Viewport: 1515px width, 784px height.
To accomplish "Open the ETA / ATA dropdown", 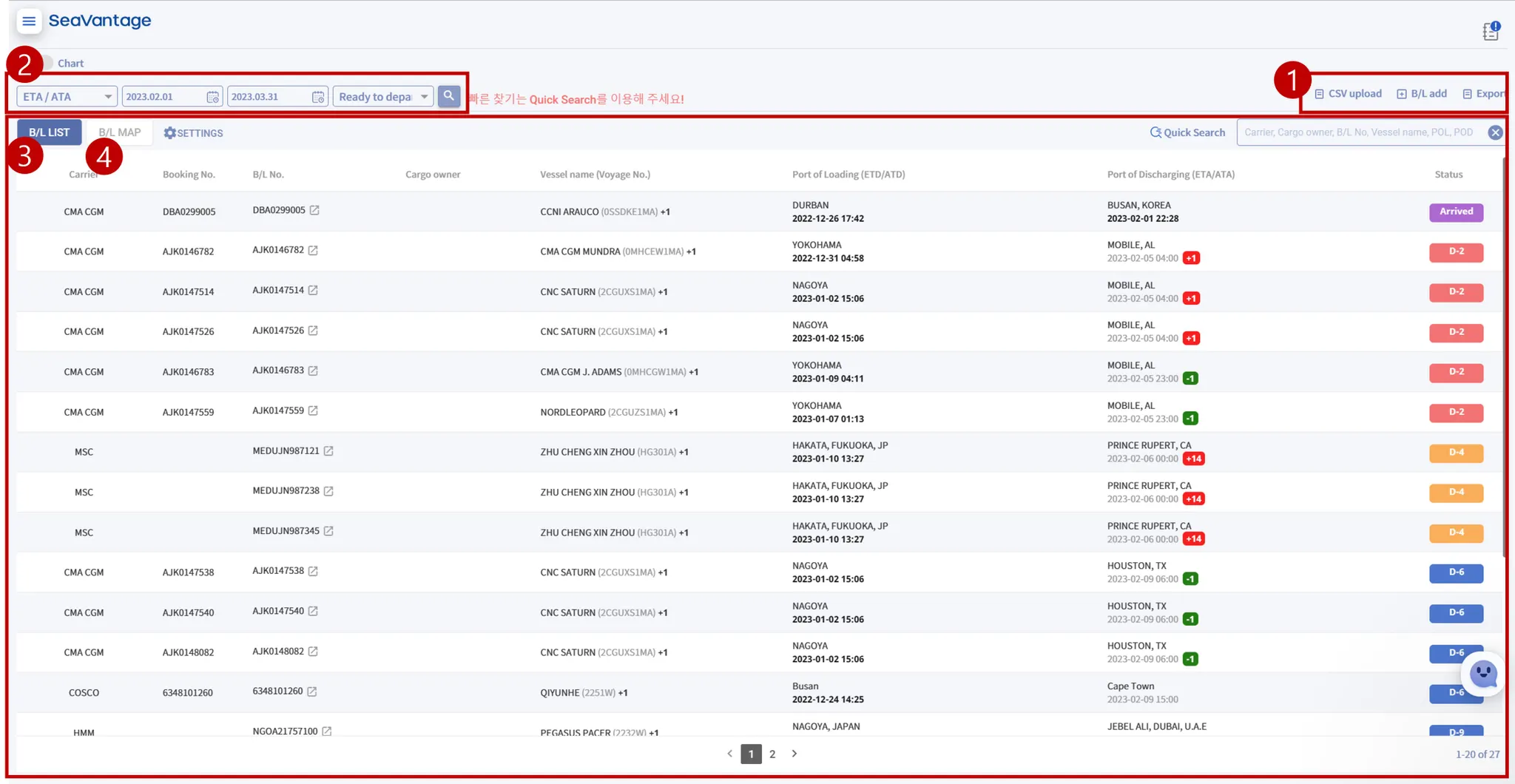I will coord(67,97).
